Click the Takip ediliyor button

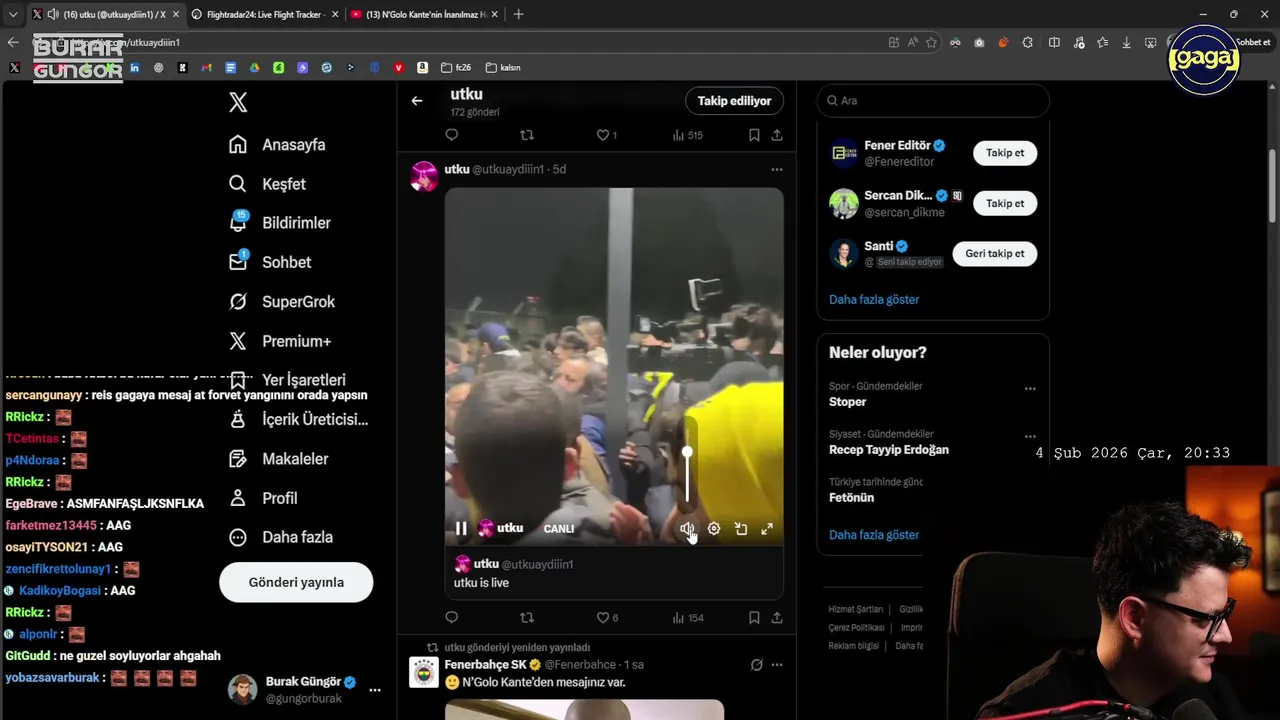pos(734,101)
